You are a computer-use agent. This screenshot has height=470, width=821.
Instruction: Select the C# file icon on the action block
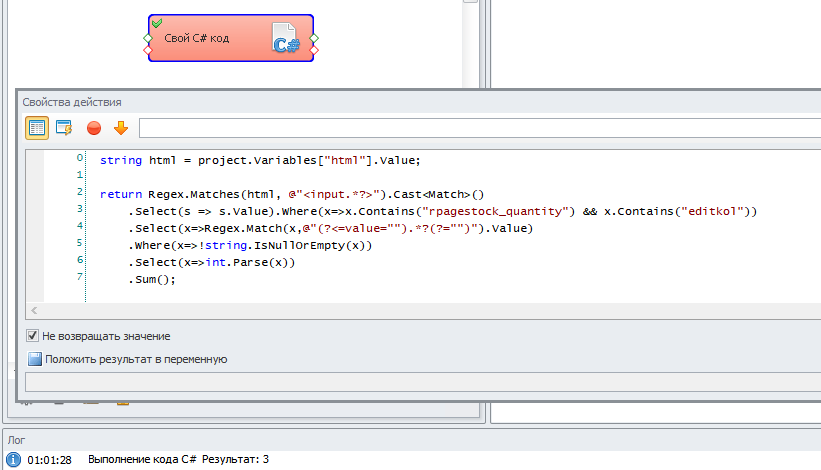click(x=285, y=38)
